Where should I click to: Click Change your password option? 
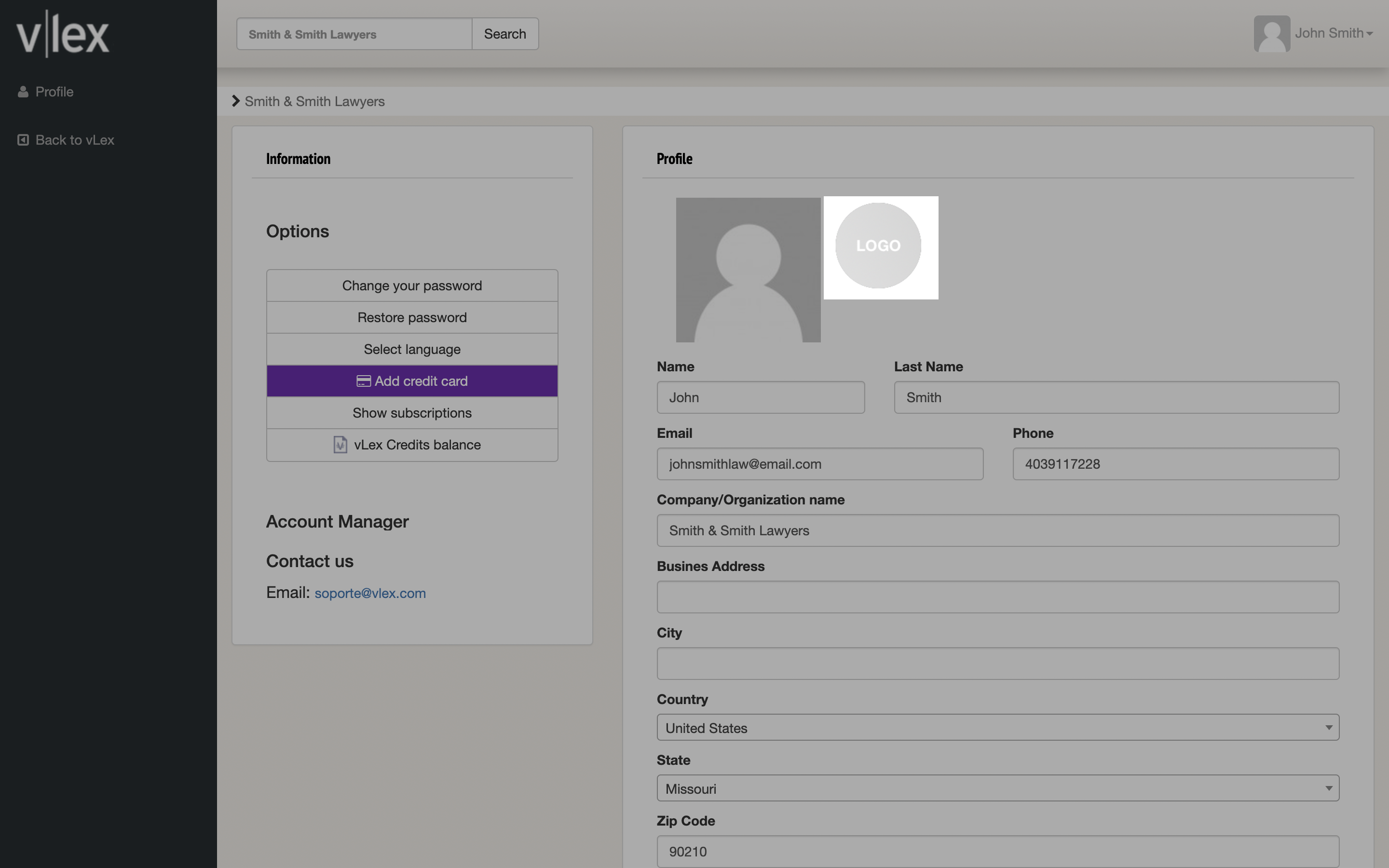pyautogui.click(x=412, y=286)
